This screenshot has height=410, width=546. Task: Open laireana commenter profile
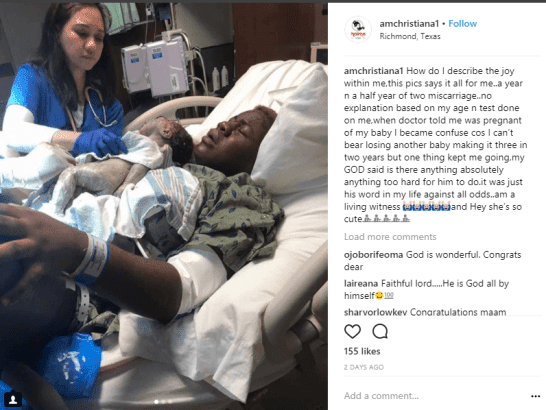(361, 284)
